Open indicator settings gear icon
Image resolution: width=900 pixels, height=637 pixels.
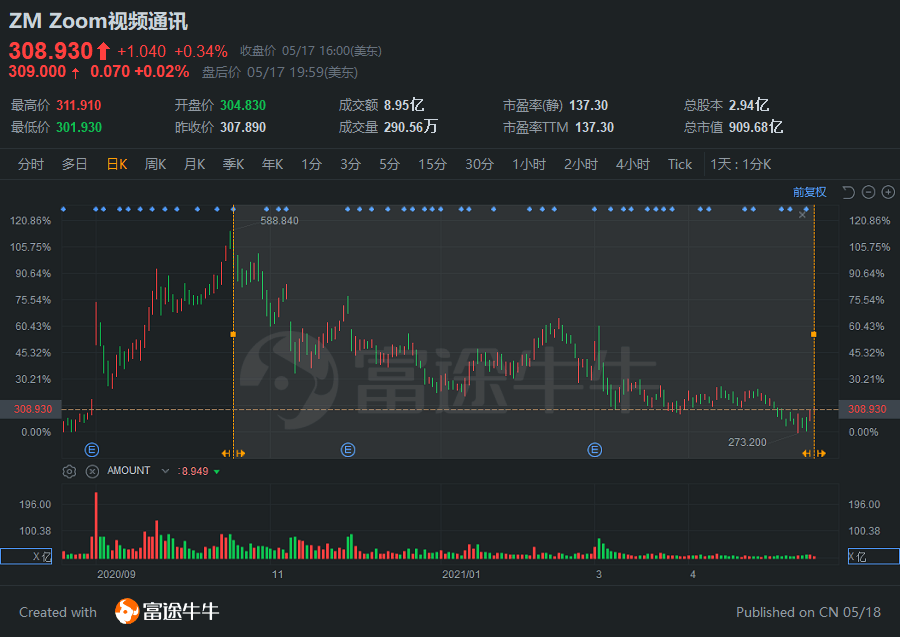(69, 471)
